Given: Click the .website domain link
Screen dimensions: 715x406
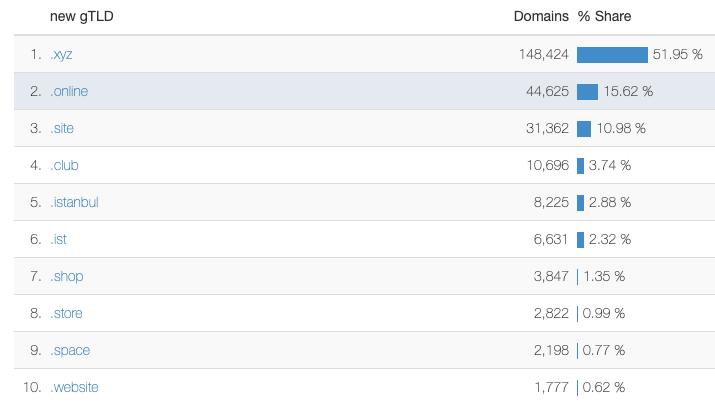Looking at the screenshot, I should [x=74, y=388].
